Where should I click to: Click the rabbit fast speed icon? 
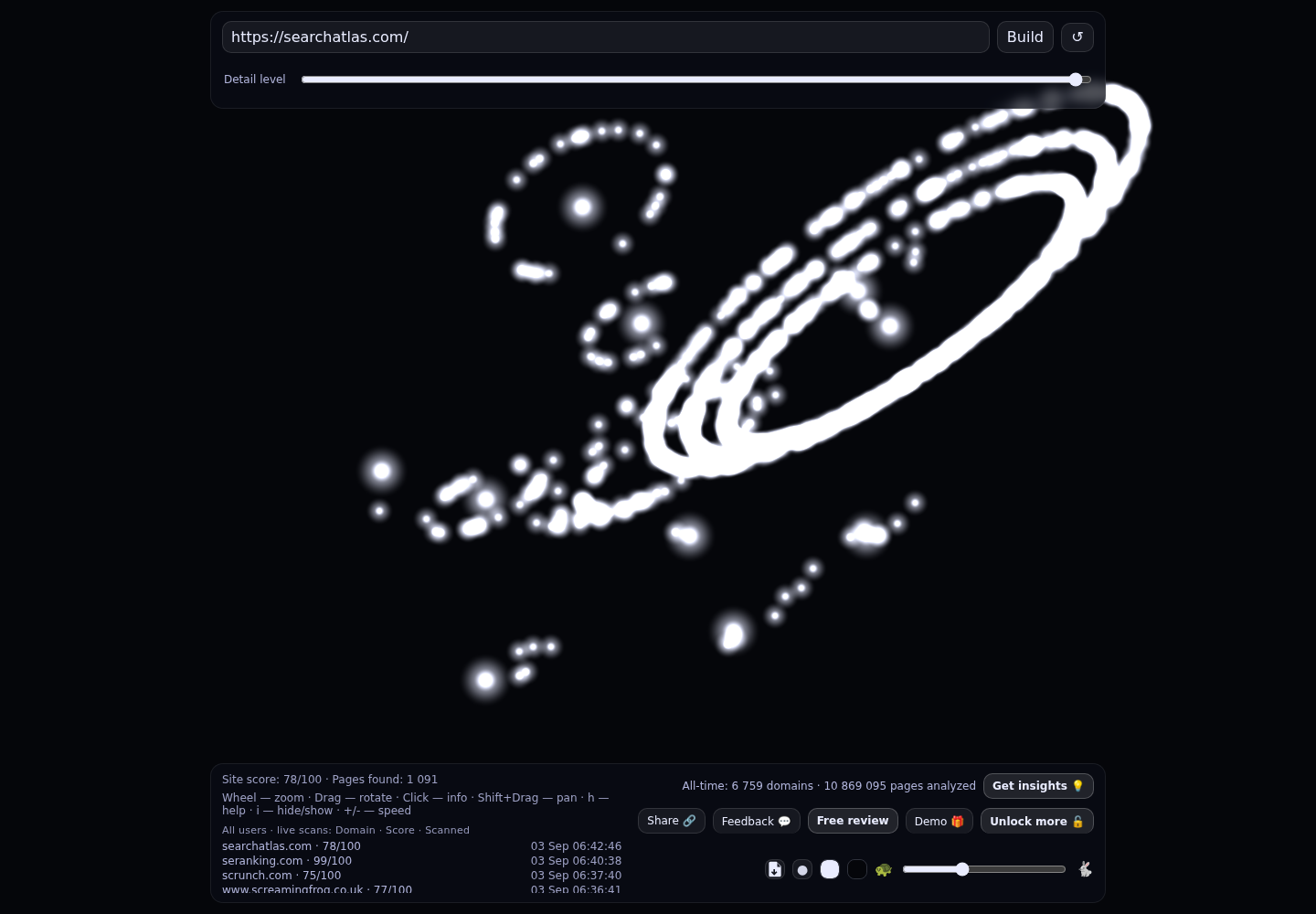click(1085, 869)
